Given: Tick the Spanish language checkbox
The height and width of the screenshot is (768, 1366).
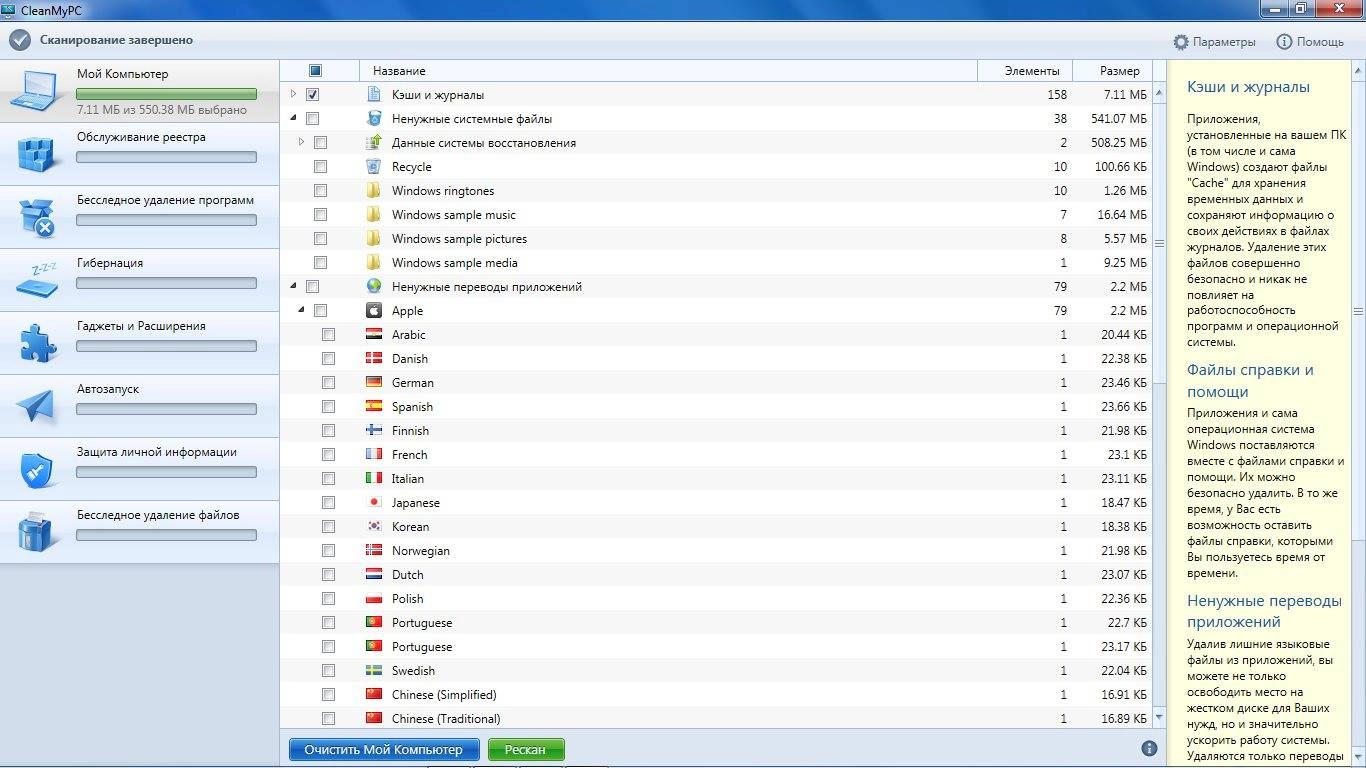Looking at the screenshot, I should tap(328, 407).
